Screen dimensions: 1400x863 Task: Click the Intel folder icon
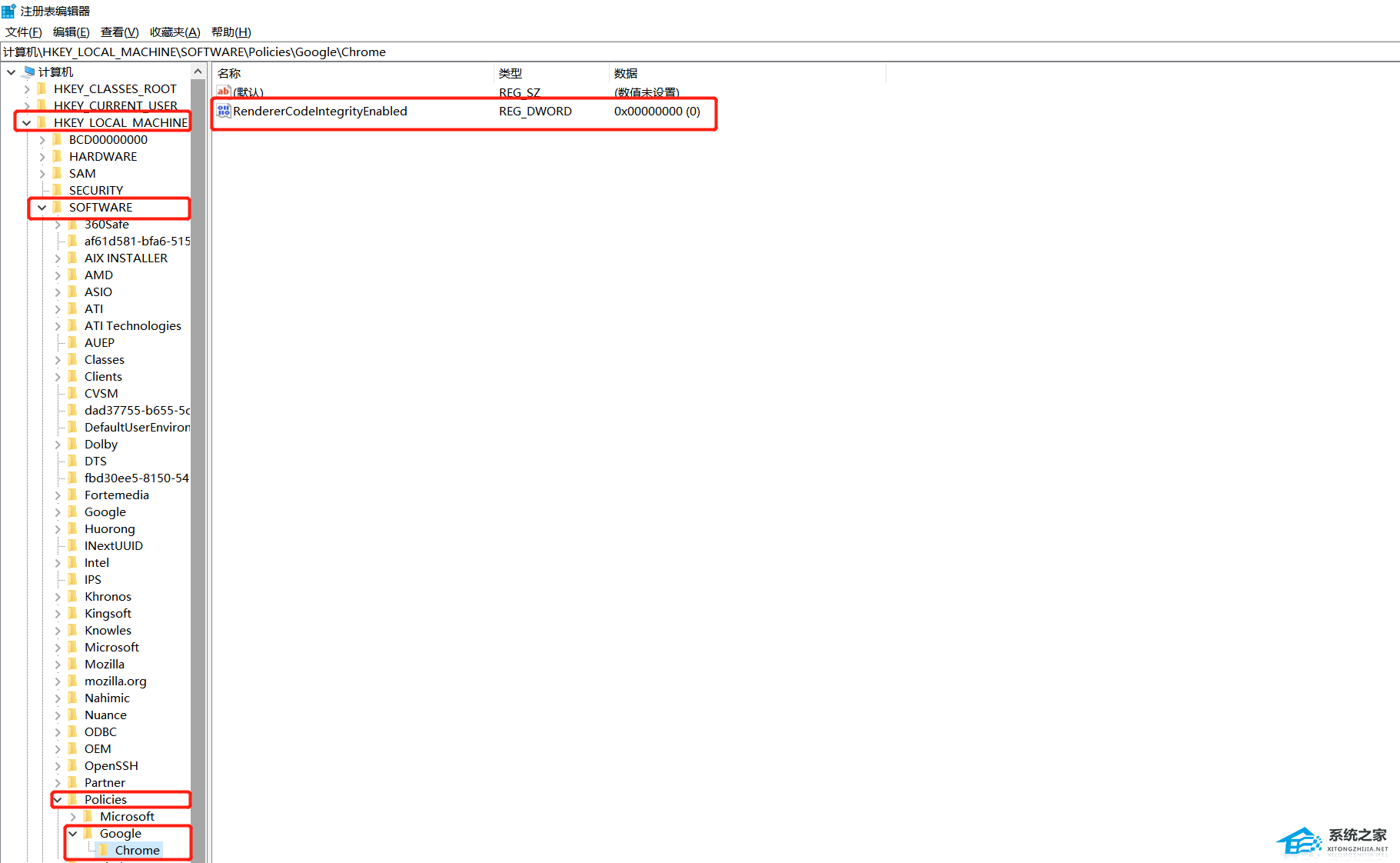74,562
